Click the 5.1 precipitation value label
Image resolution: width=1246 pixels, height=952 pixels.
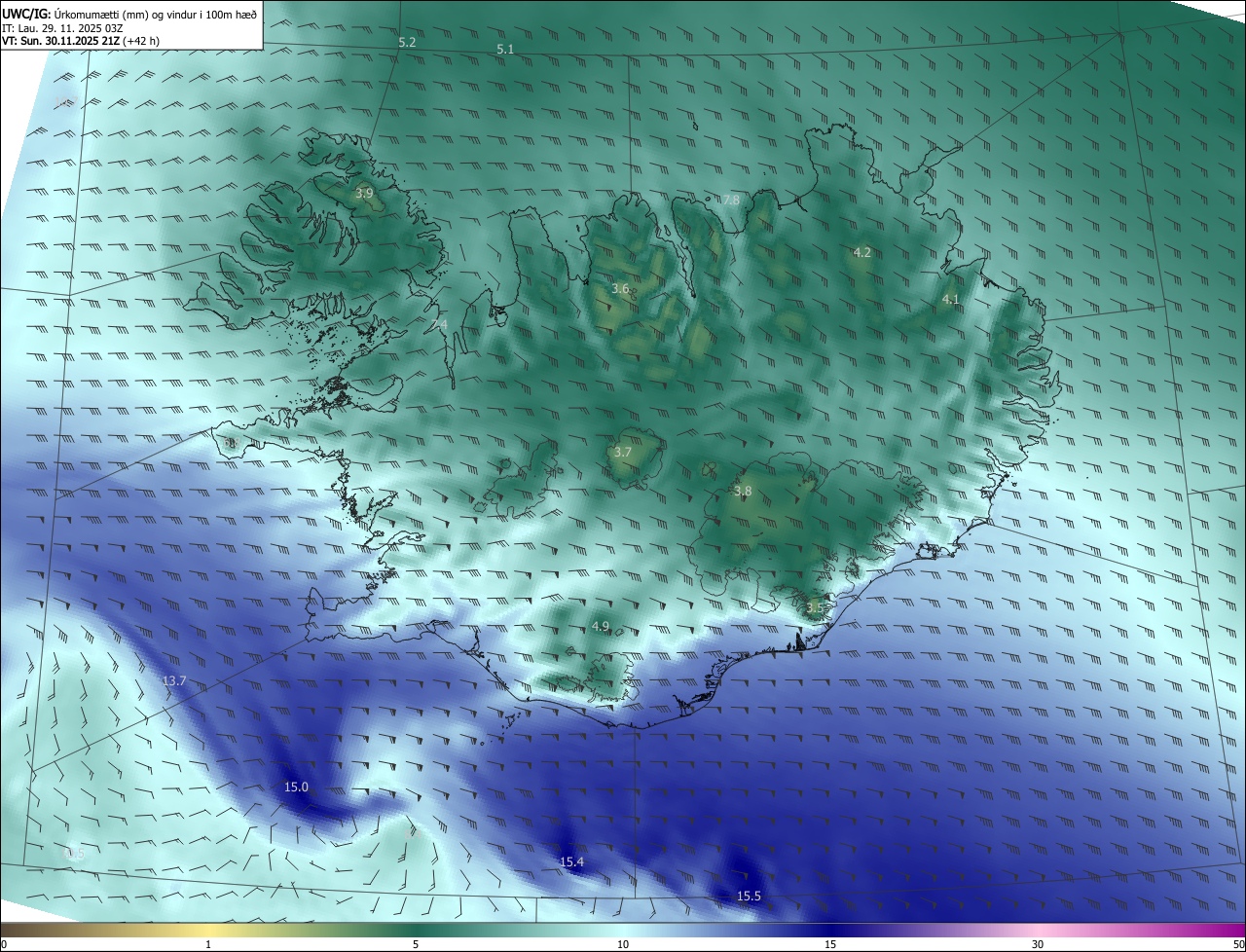coord(505,49)
